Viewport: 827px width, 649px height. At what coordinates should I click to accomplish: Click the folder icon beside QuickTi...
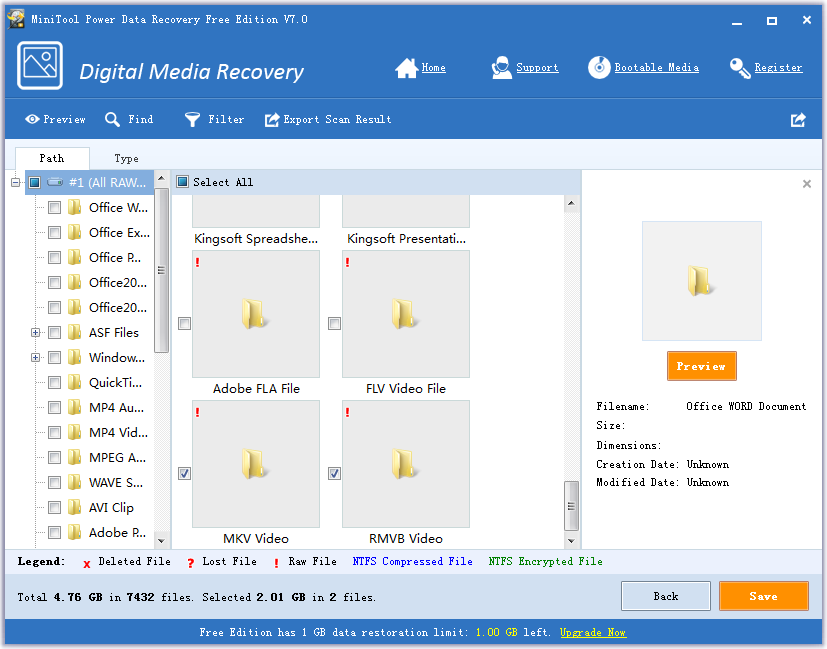[74, 382]
